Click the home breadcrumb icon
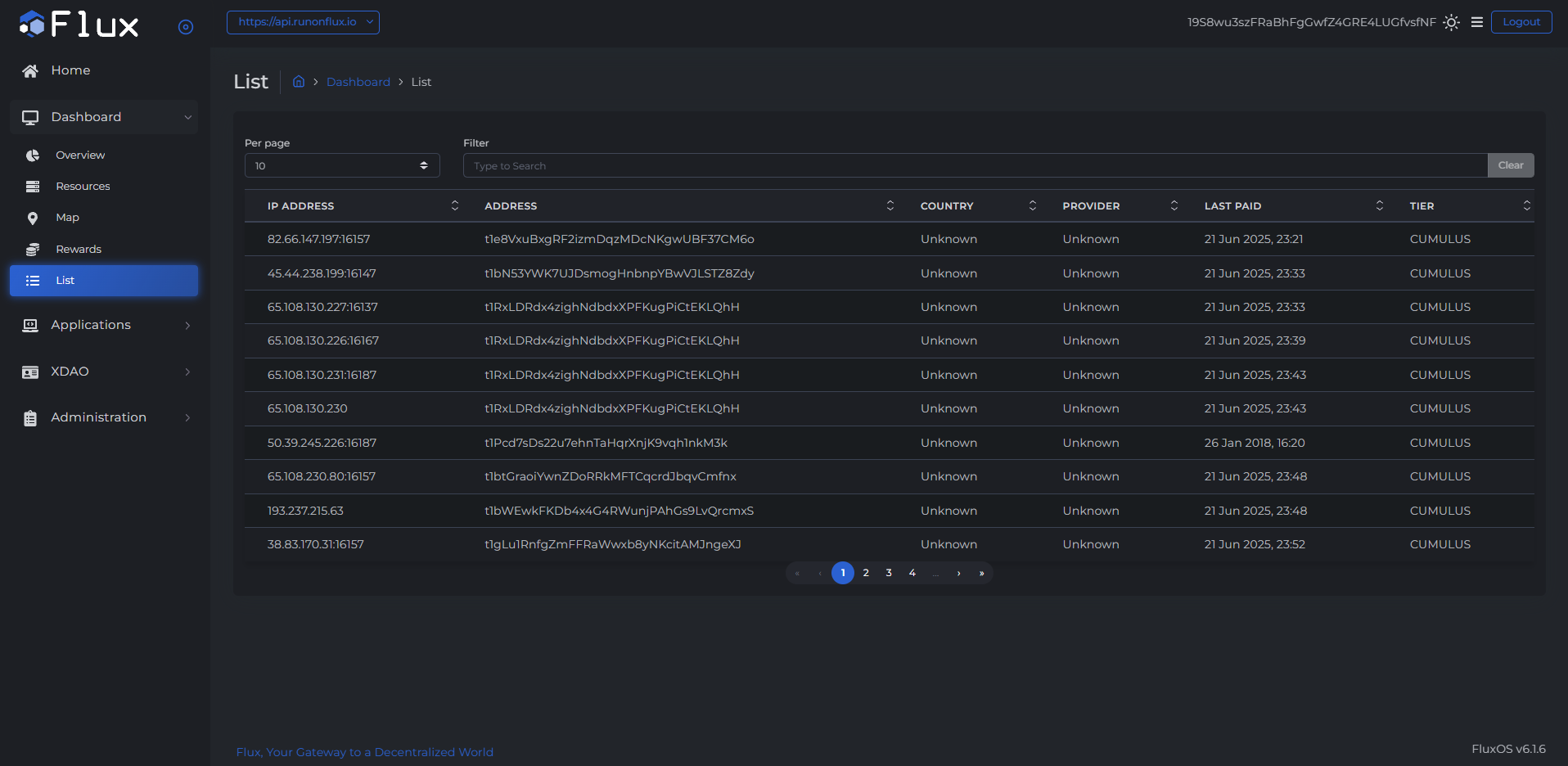 point(299,82)
